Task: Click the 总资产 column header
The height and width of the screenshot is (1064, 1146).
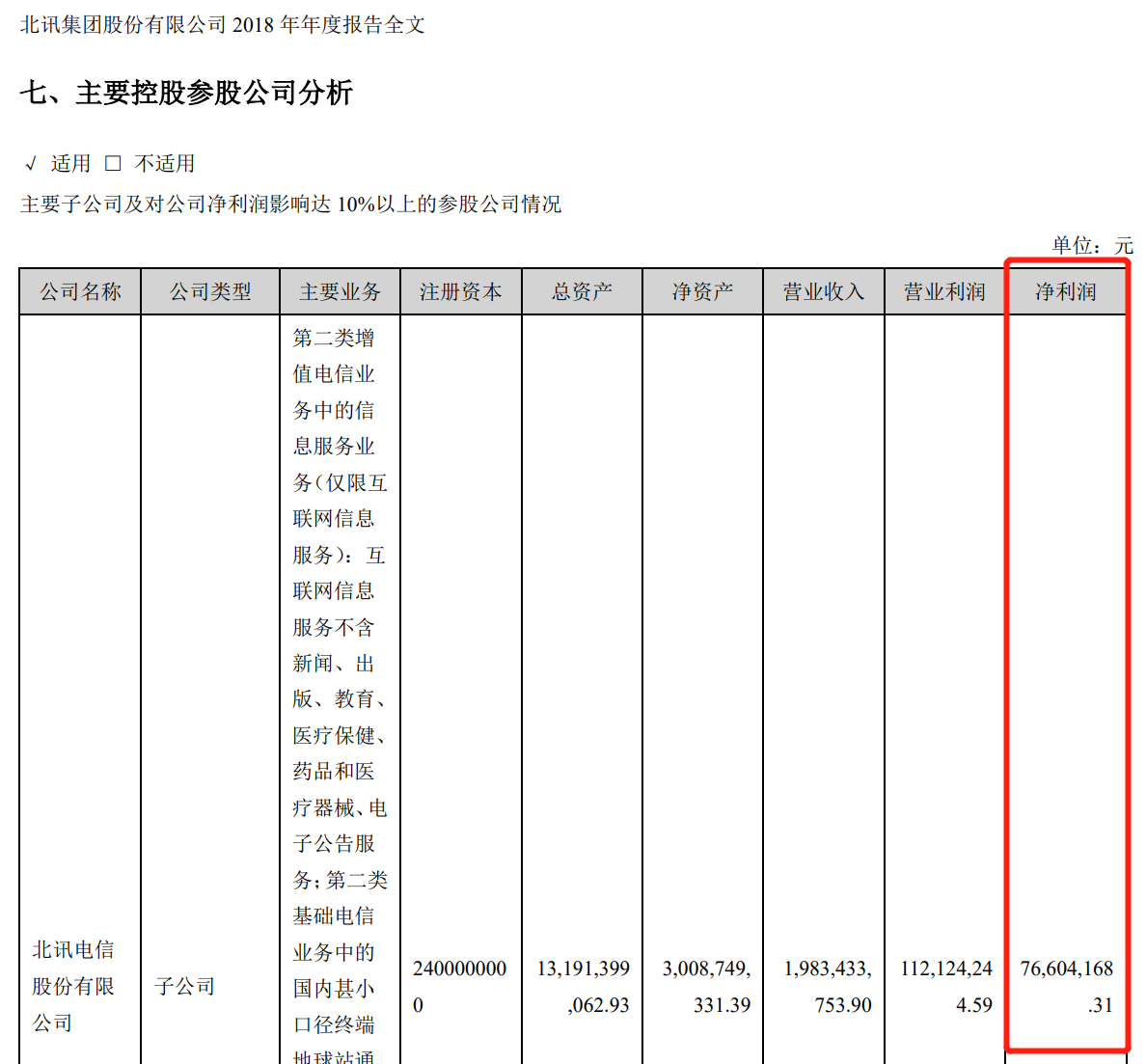Action: pos(582,291)
